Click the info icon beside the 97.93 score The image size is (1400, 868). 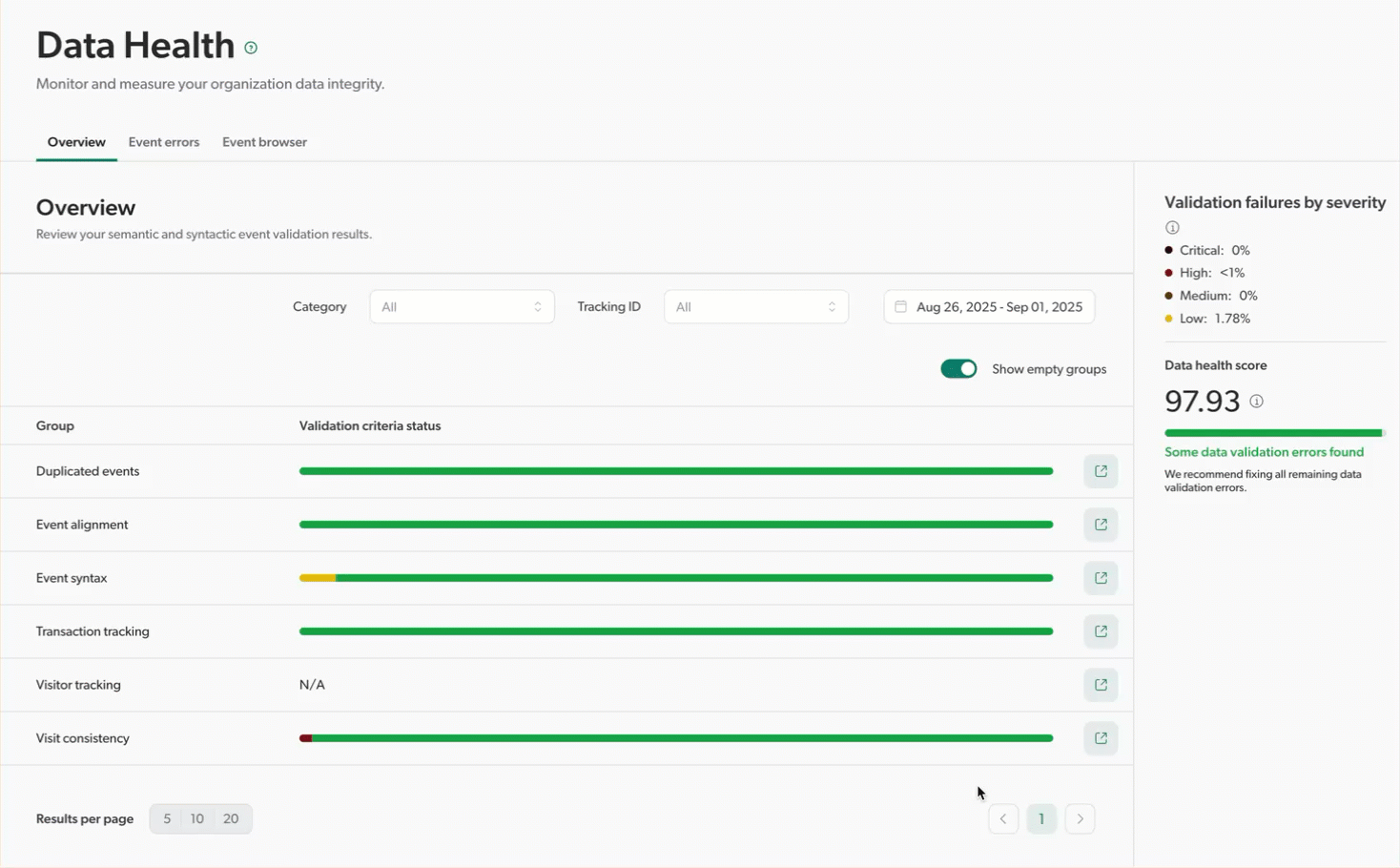point(1256,402)
